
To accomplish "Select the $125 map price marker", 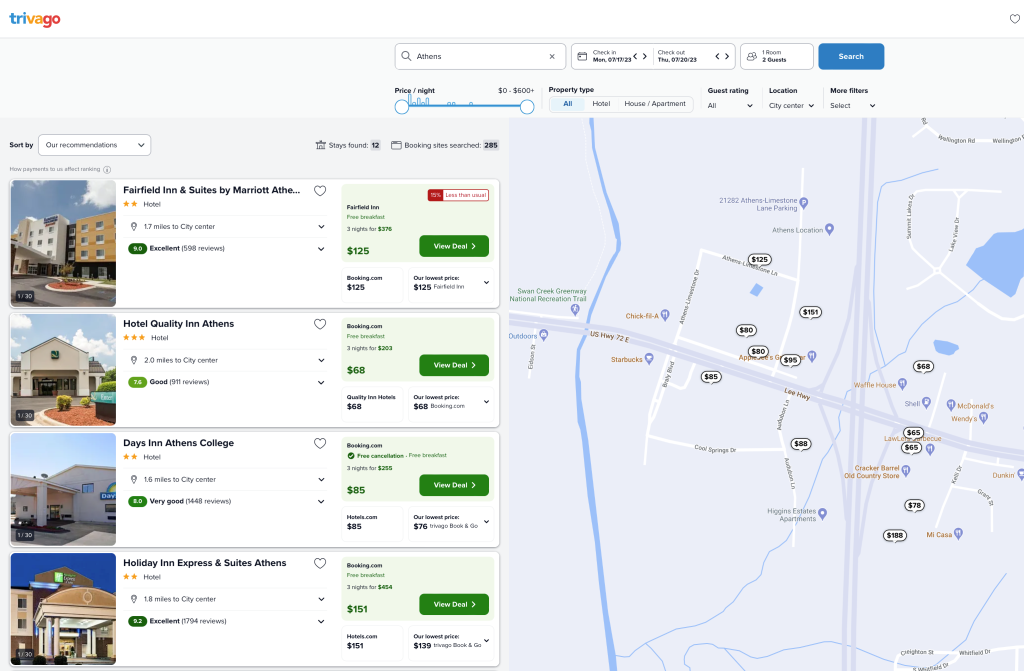I will click(x=759, y=260).
